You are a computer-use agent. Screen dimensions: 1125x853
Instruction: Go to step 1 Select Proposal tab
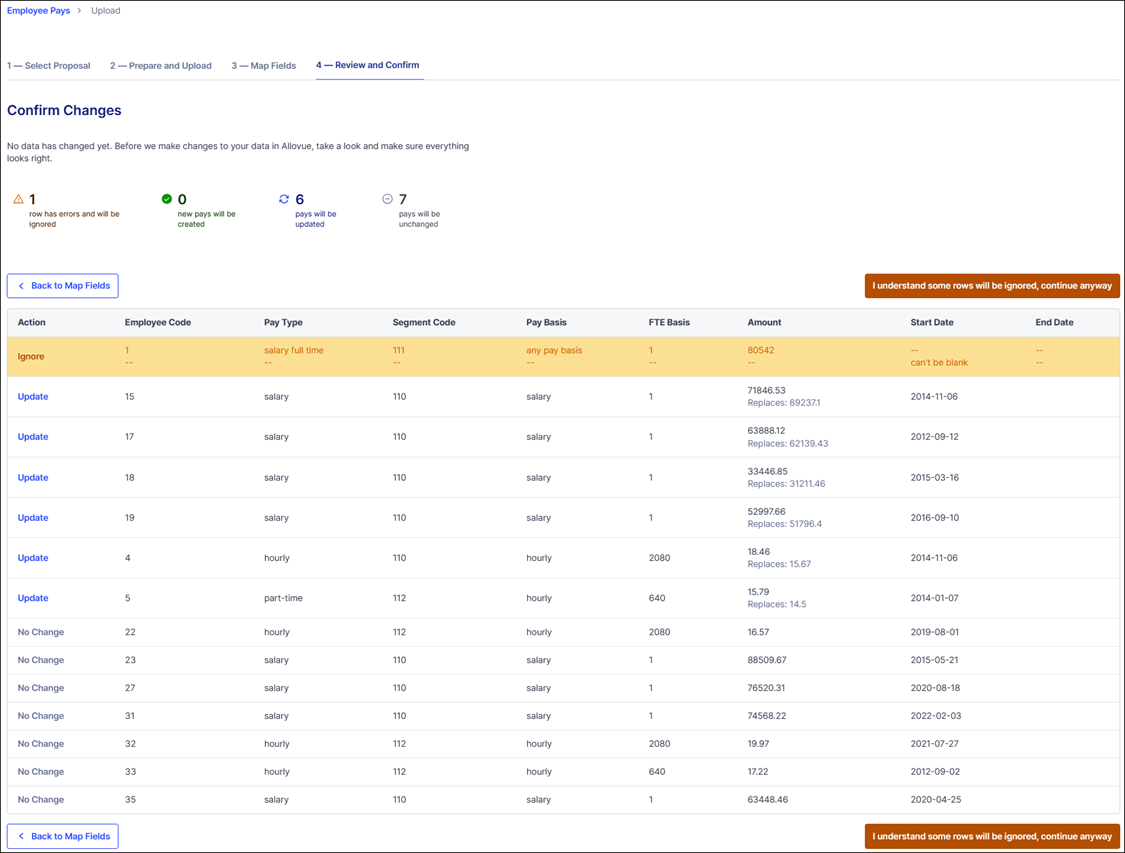click(x=48, y=66)
